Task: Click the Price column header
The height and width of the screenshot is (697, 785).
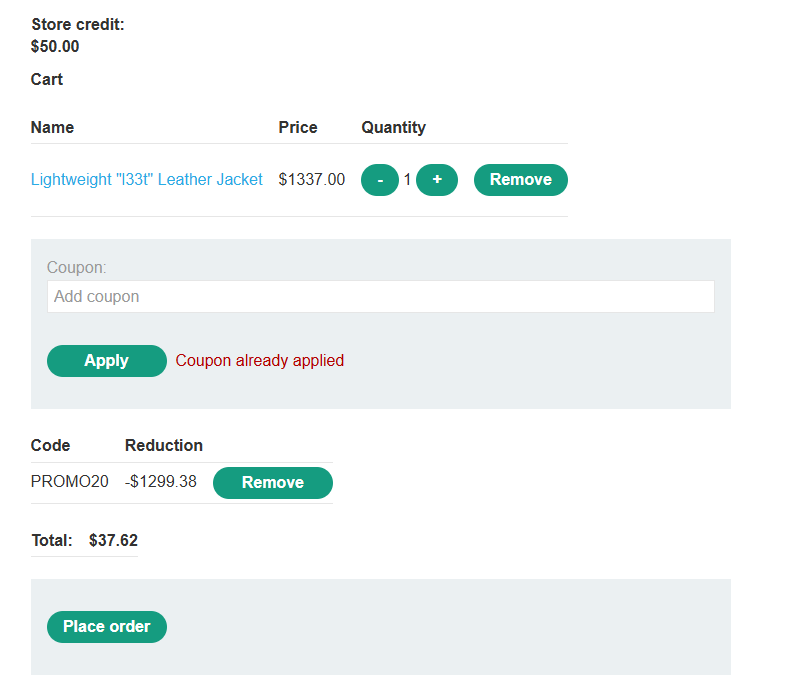Action: point(298,128)
